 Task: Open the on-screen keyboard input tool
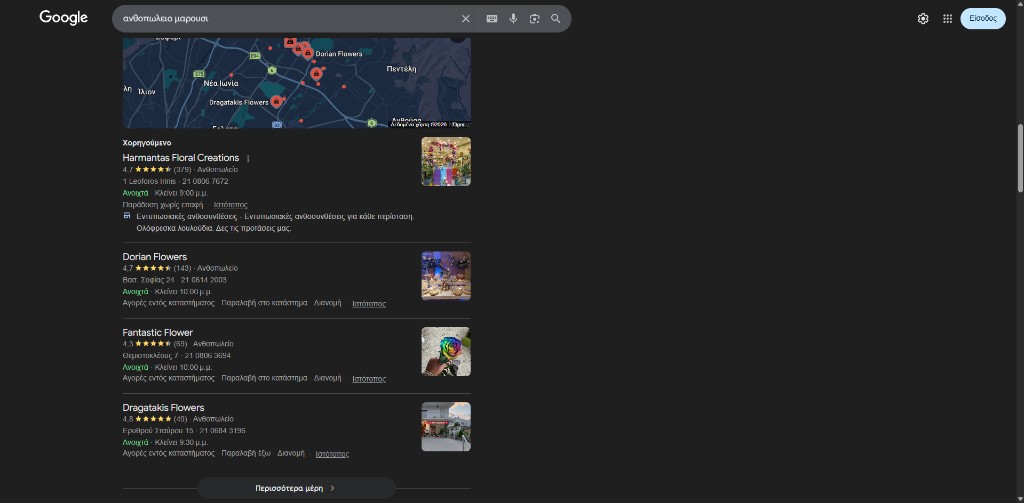click(x=492, y=19)
